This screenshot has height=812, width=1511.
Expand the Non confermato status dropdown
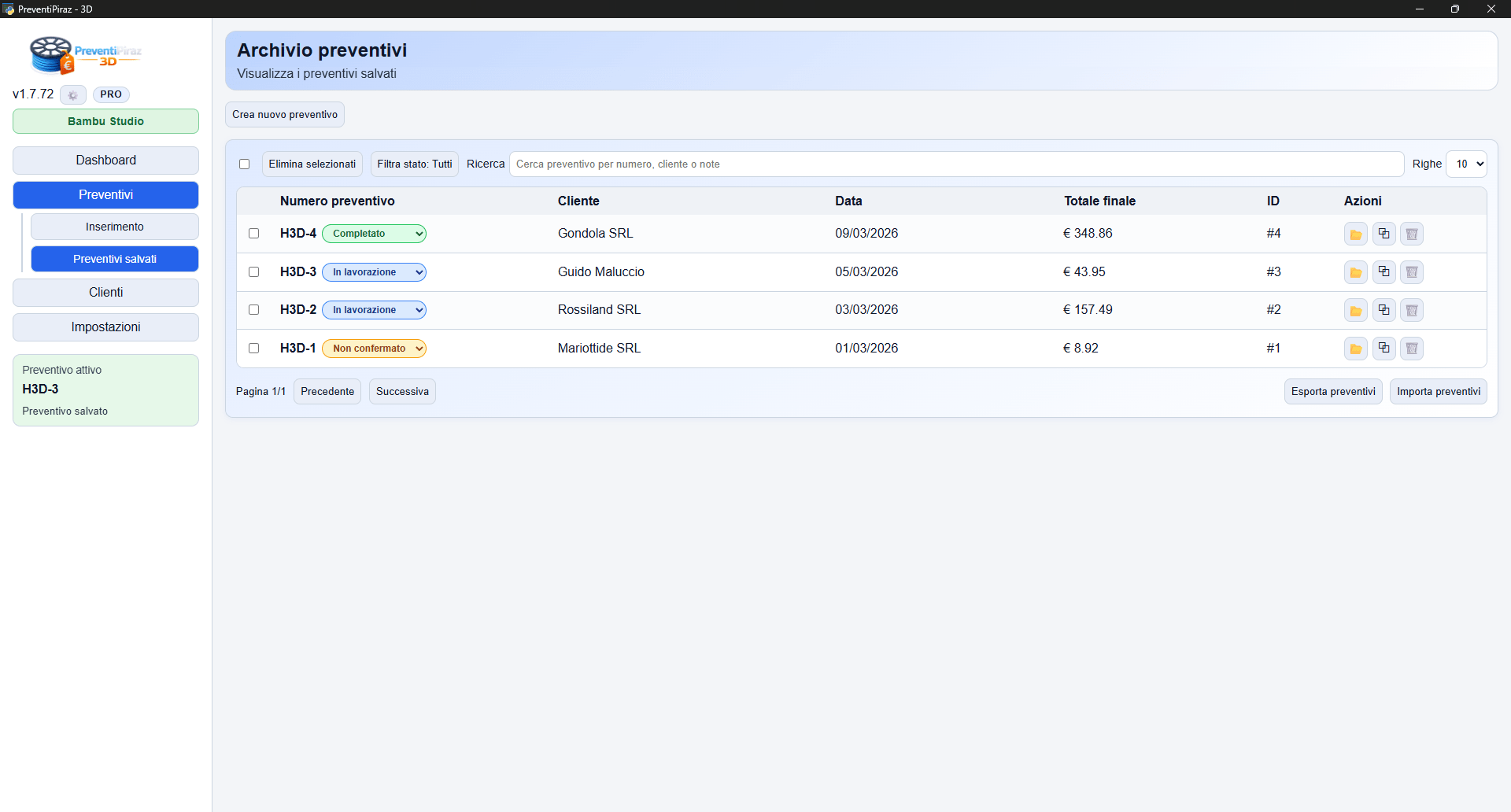pyautogui.click(x=375, y=349)
